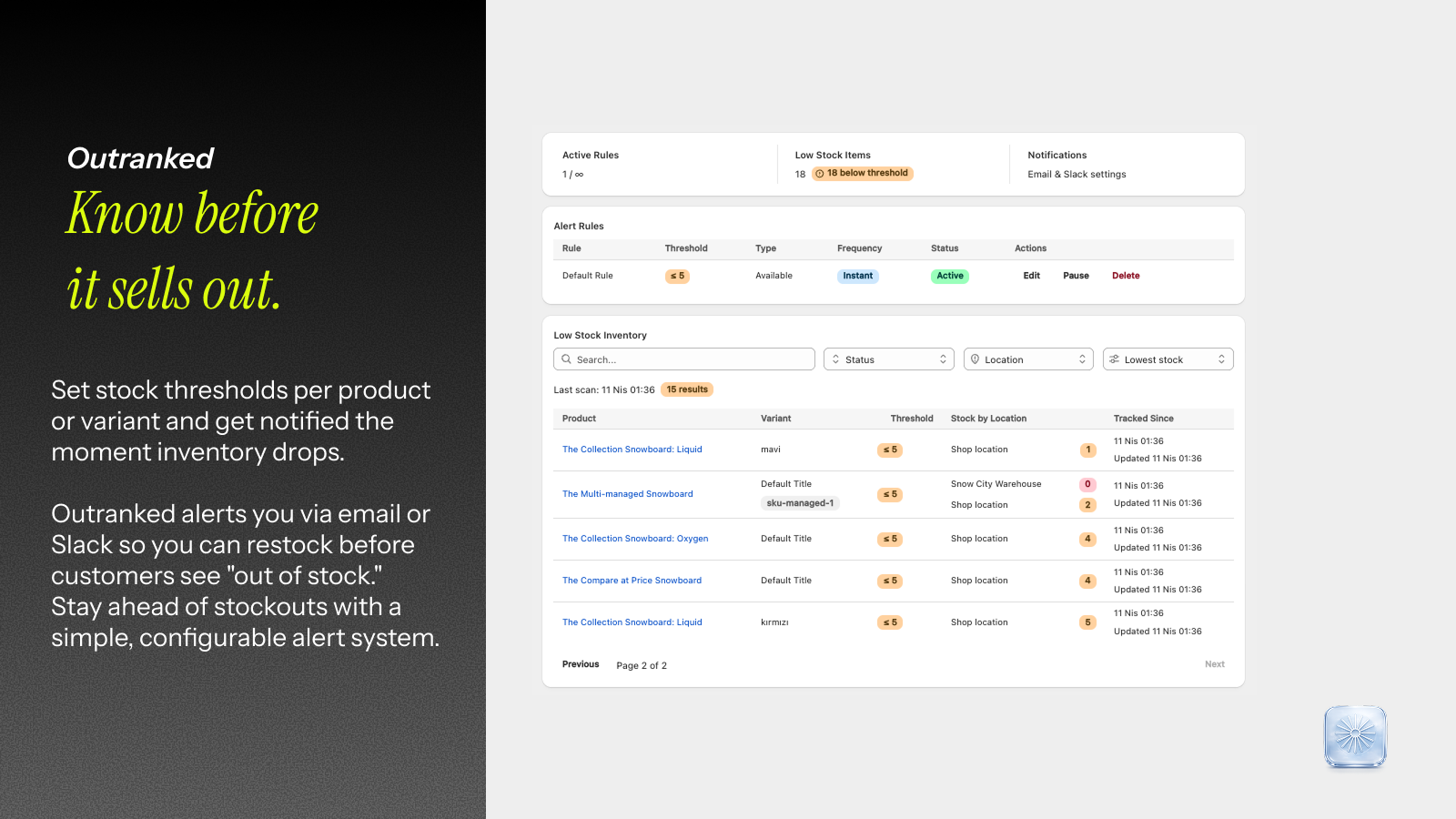This screenshot has height=819, width=1456.
Task: Click the kırmızı variant cell
Action: pyautogui.click(x=774, y=622)
